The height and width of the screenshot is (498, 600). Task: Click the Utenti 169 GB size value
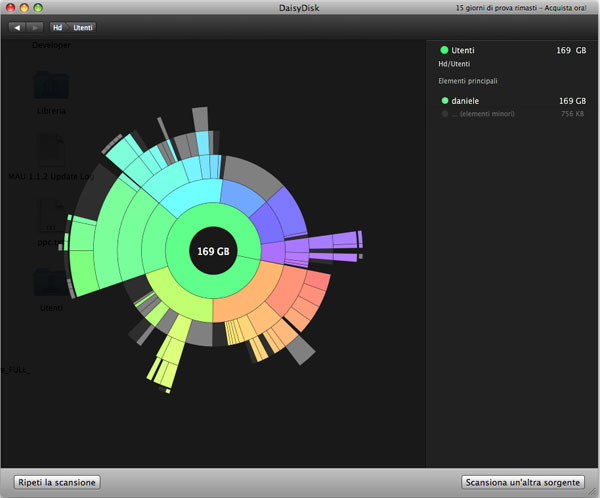(571, 50)
